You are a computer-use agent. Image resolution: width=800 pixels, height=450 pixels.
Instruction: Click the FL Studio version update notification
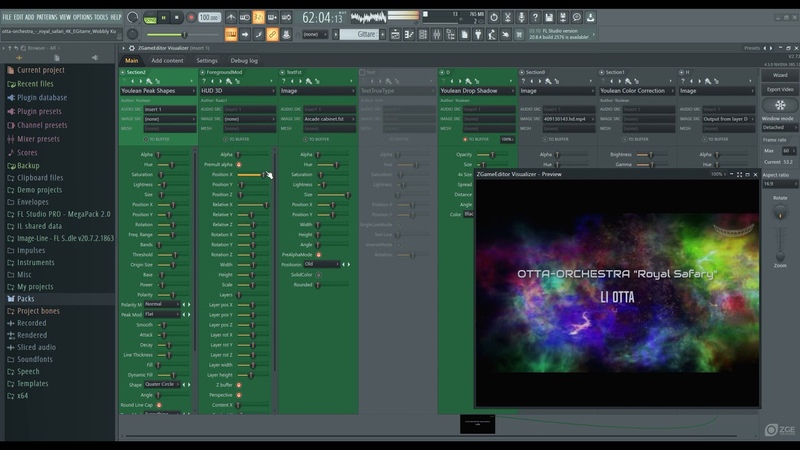tap(561, 34)
